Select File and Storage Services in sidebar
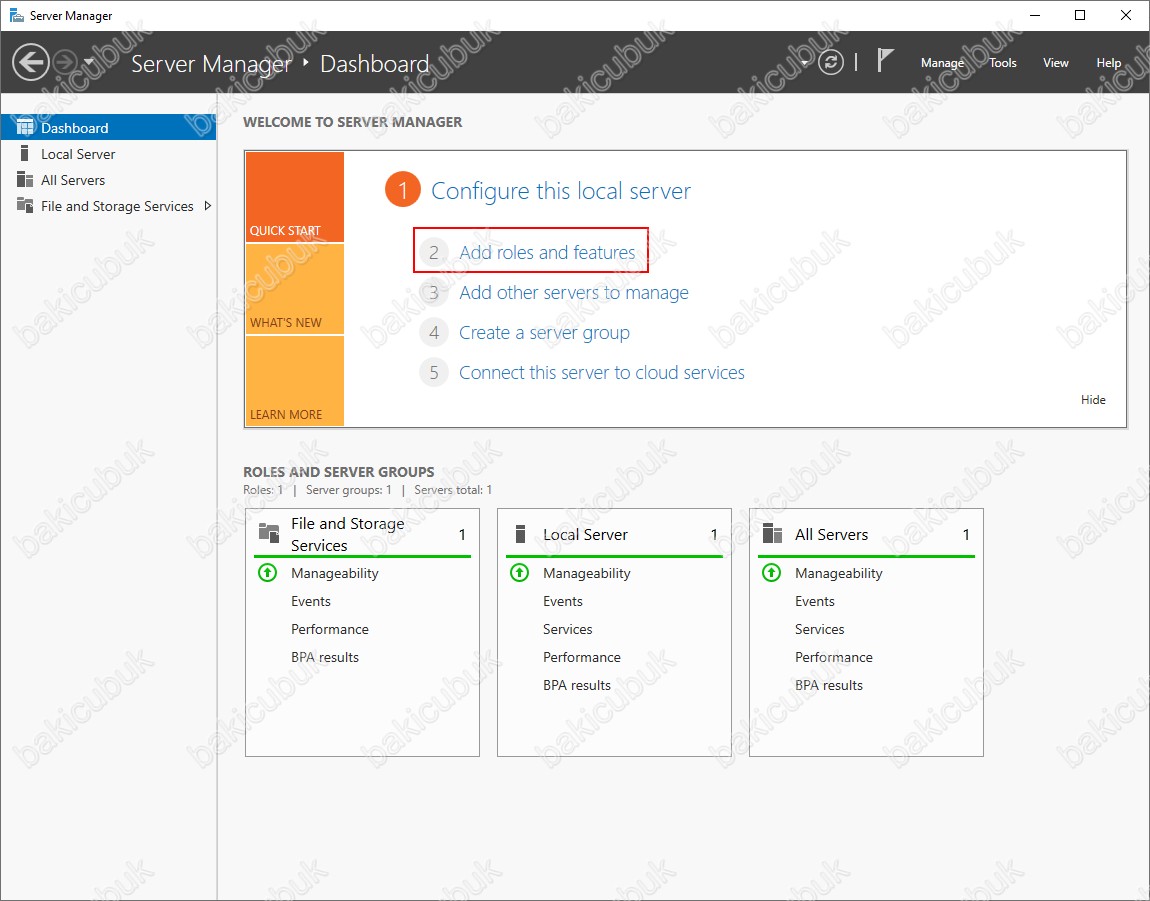 pos(109,206)
